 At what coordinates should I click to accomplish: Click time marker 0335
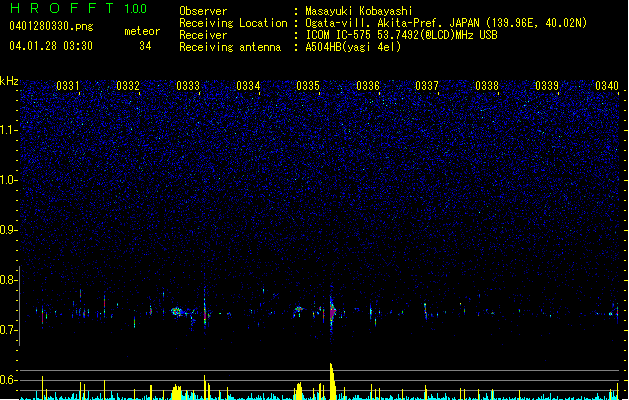tap(308, 86)
